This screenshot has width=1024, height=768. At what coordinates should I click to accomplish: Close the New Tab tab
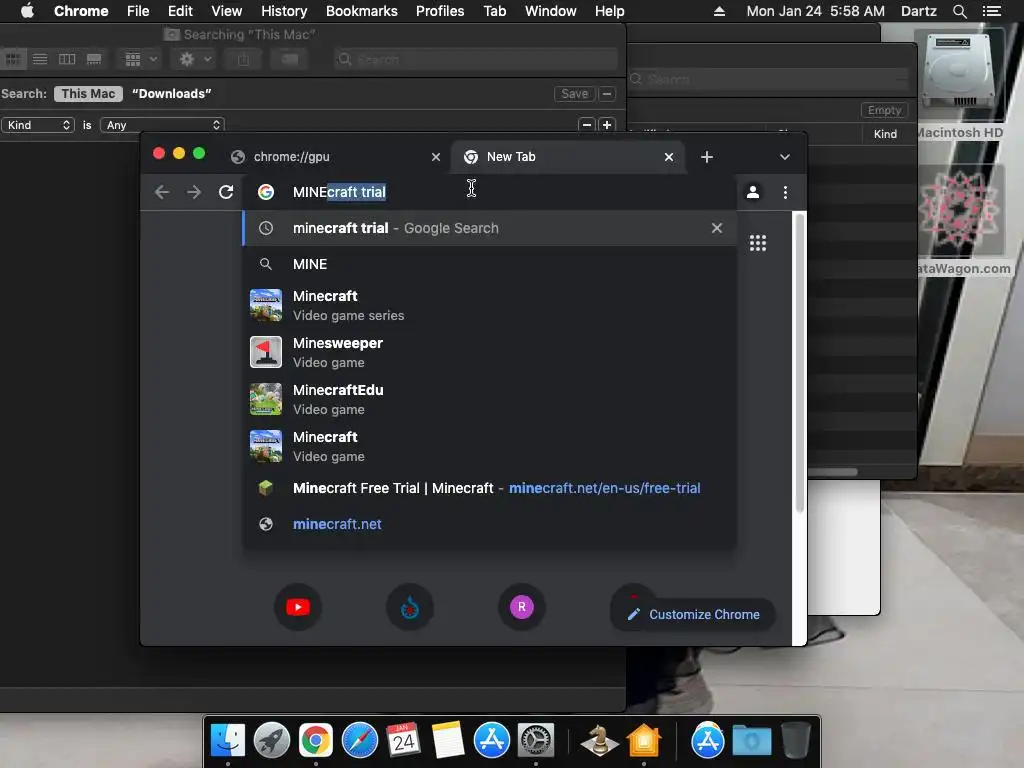[669, 157]
